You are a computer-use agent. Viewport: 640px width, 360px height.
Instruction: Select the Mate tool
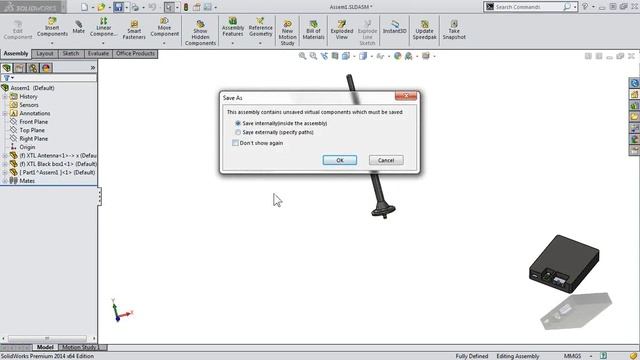[x=78, y=27]
